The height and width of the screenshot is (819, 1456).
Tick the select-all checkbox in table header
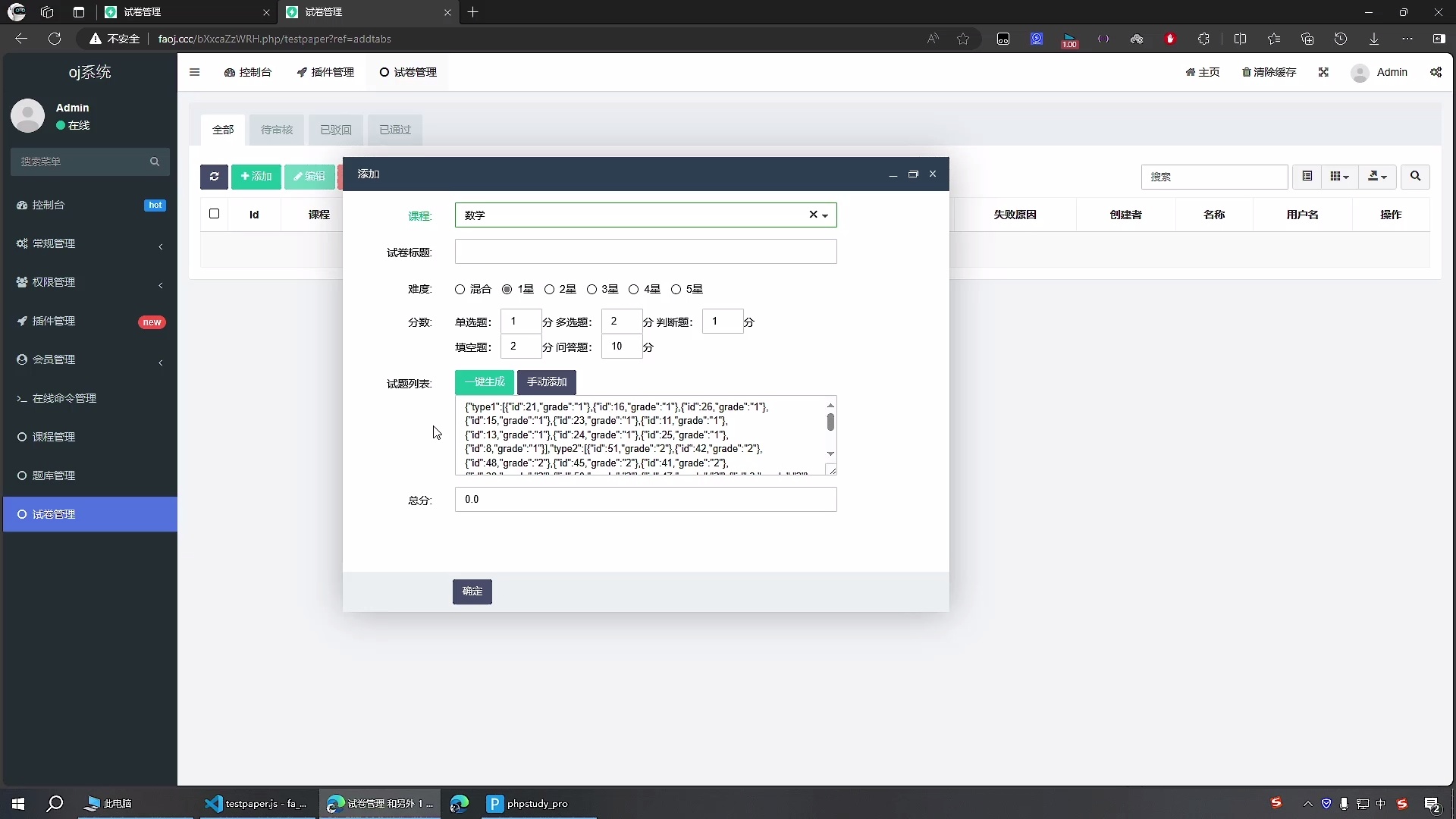(214, 214)
